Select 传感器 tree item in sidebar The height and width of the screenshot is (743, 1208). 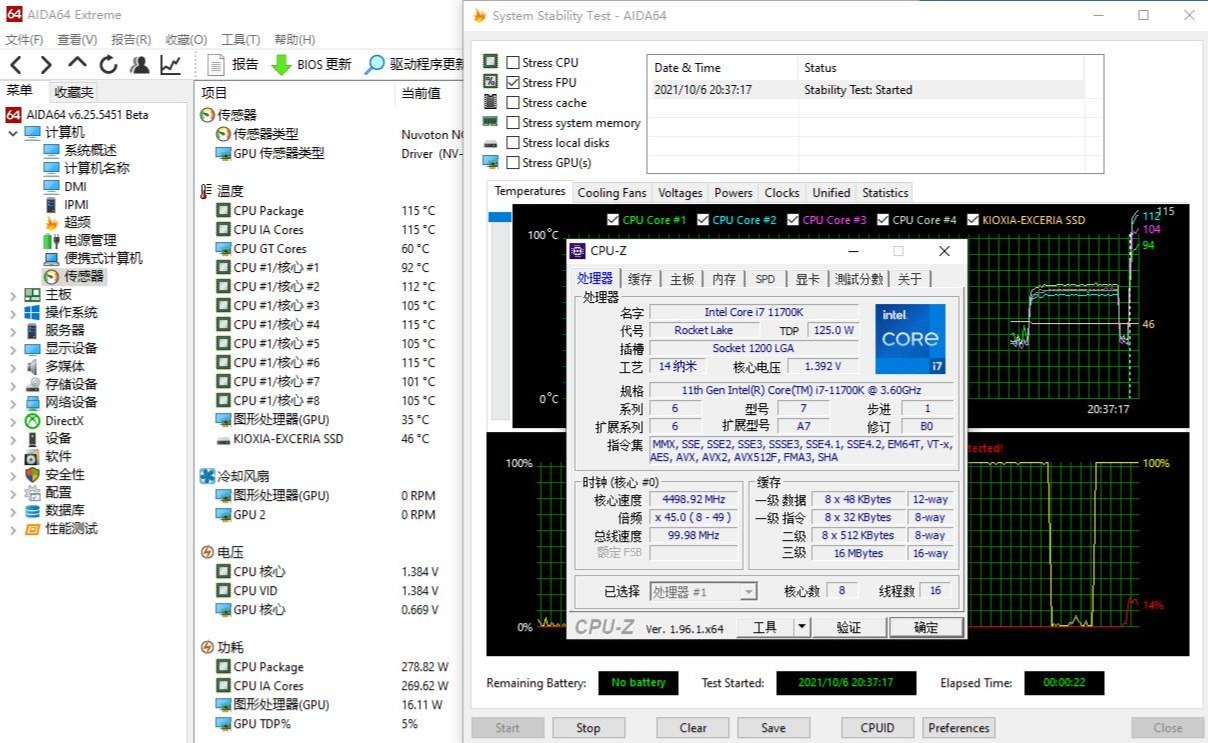pyautogui.click(x=84, y=276)
